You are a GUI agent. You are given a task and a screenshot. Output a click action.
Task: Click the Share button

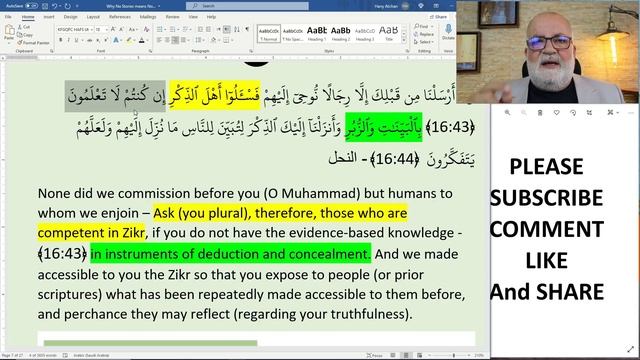point(438,17)
